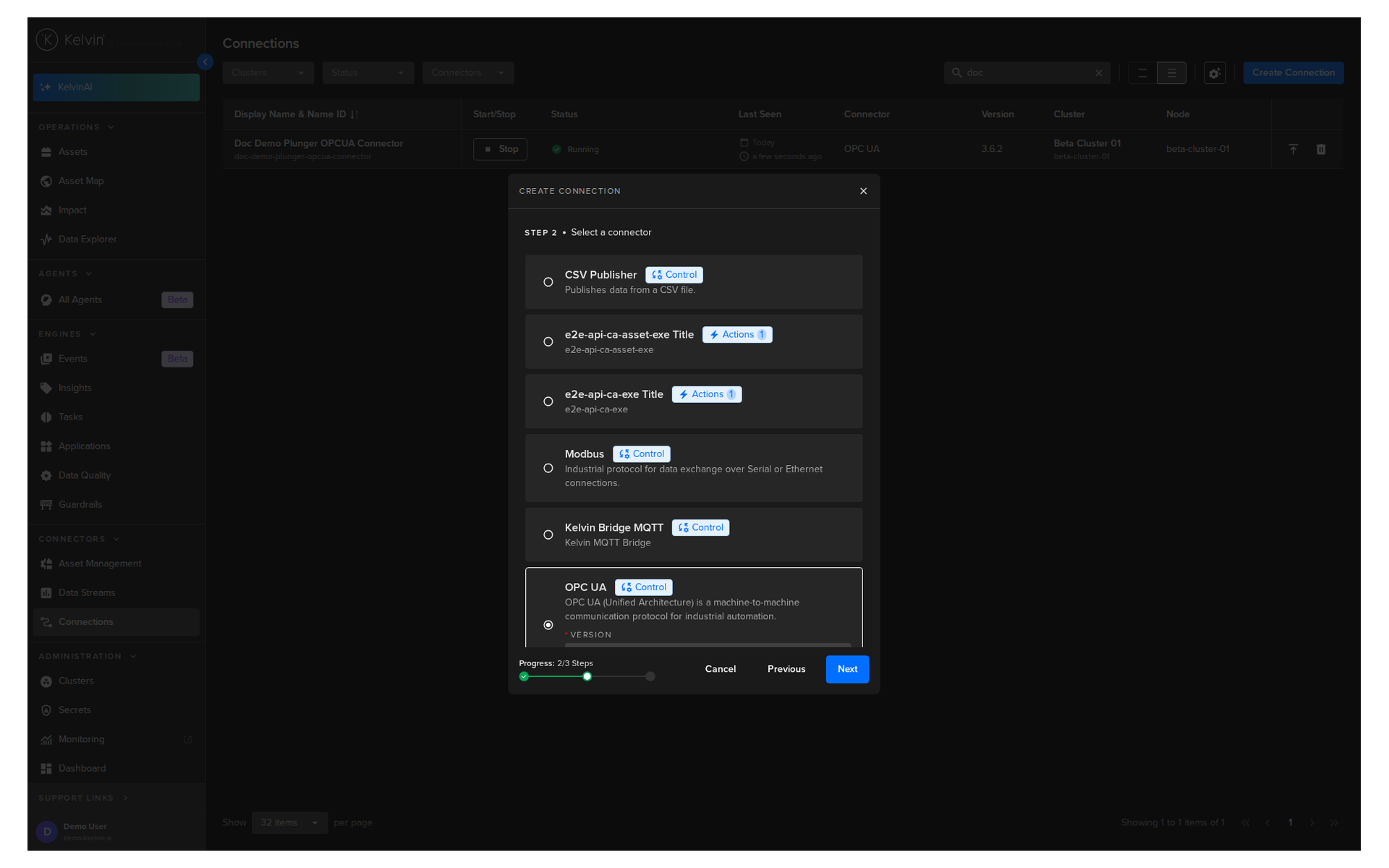Viewport: 1389px width, 868px height.
Task: Click the Control badge next to Modbus
Action: pos(642,454)
